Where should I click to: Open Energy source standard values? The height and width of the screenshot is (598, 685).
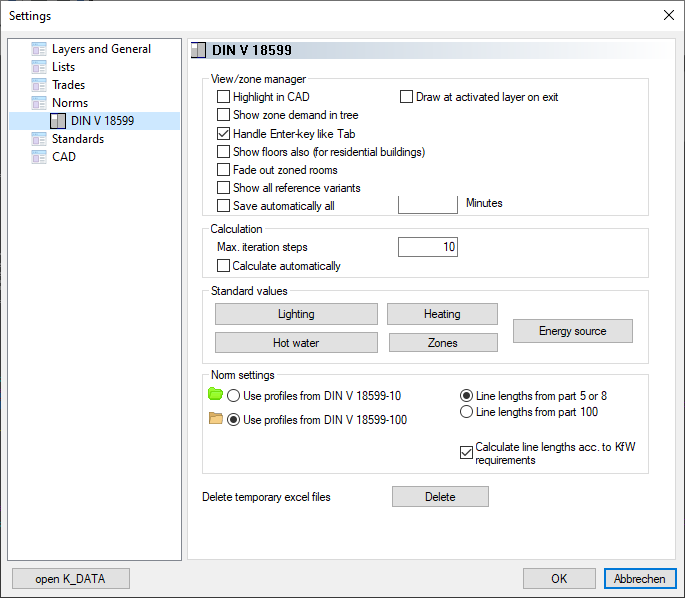click(x=573, y=331)
